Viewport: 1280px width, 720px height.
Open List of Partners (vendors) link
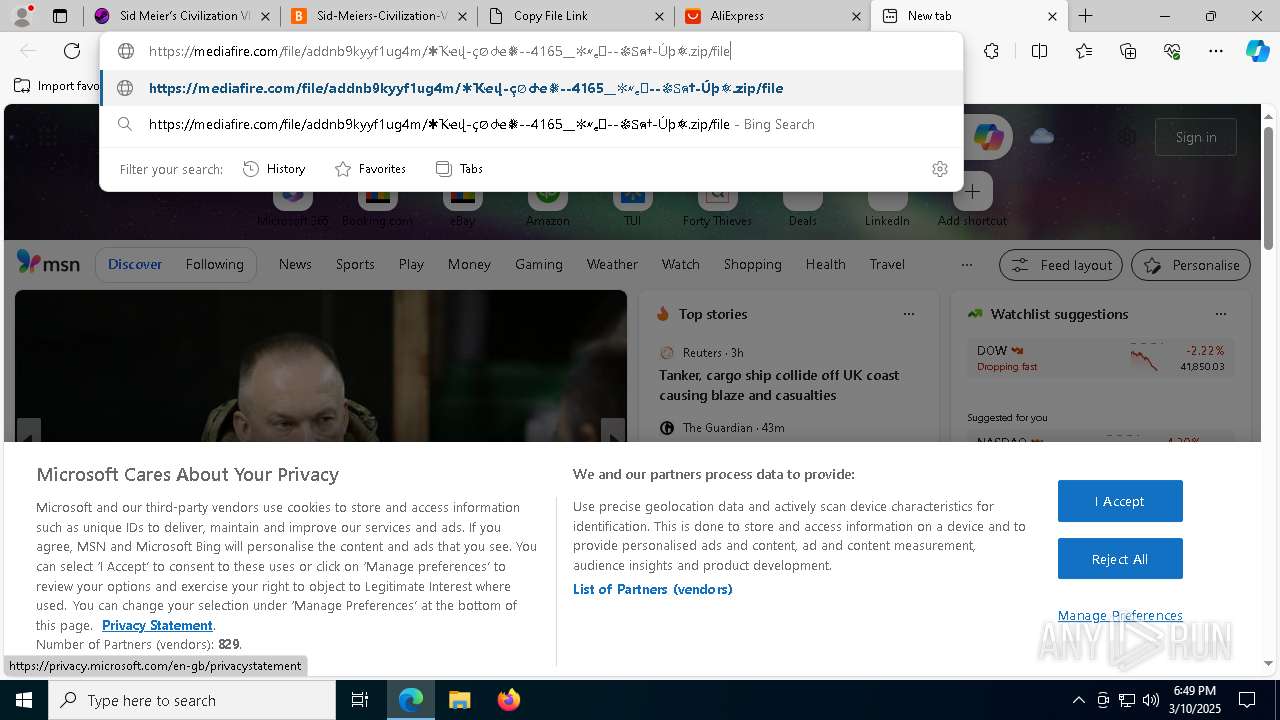coord(652,589)
